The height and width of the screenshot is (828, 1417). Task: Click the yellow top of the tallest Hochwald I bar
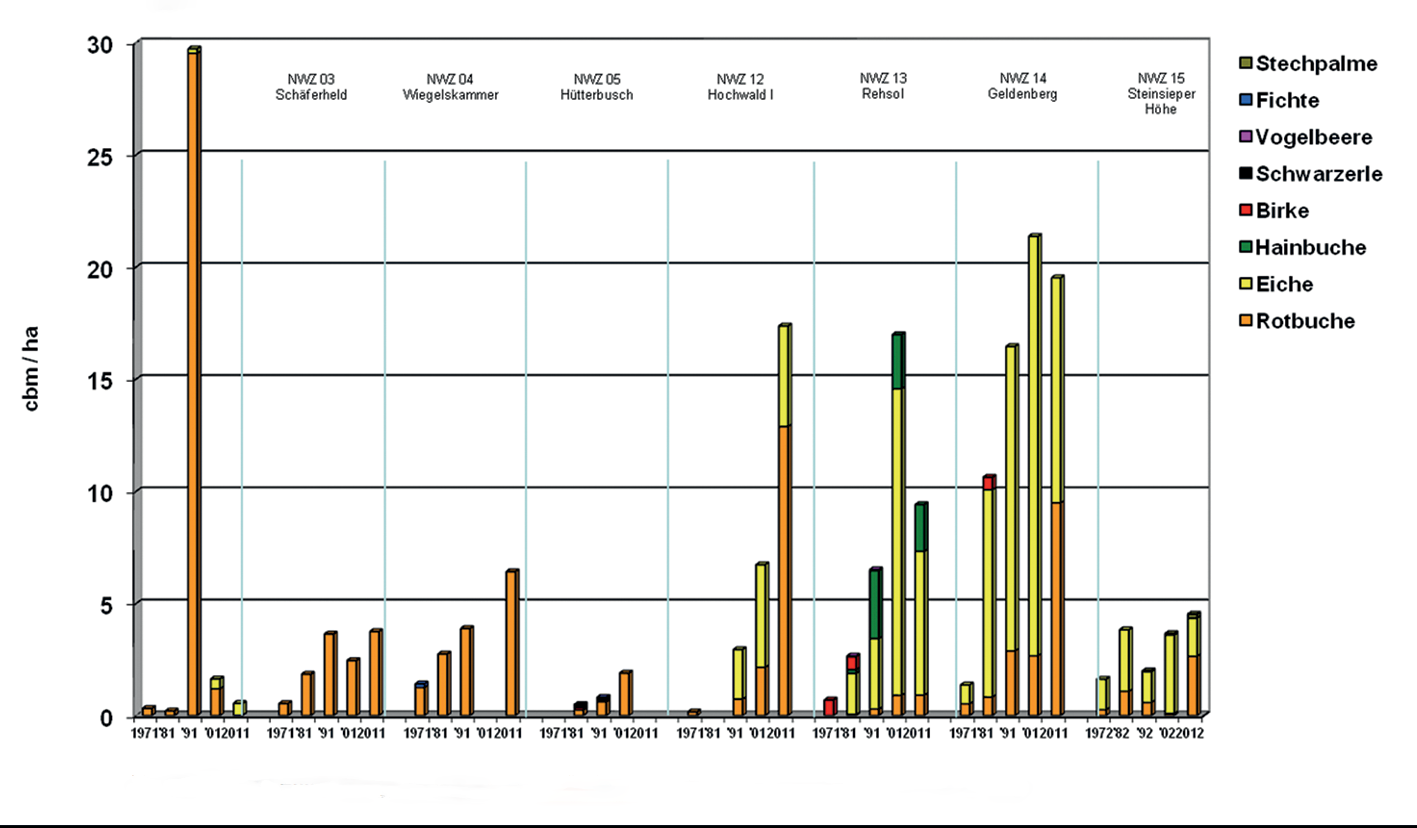[784, 377]
